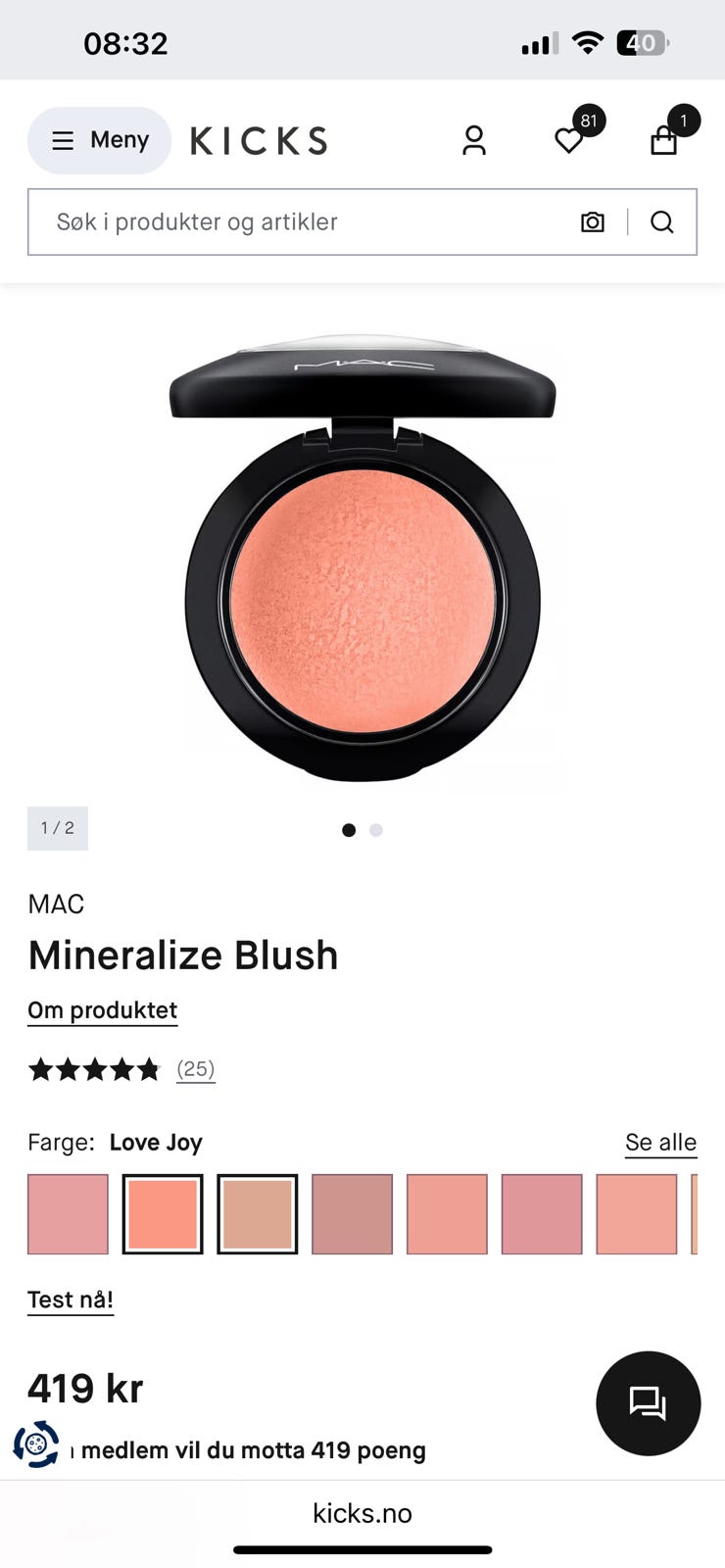Open the (25) reviews link
Image resolution: width=725 pixels, height=1568 pixels.
click(196, 1069)
